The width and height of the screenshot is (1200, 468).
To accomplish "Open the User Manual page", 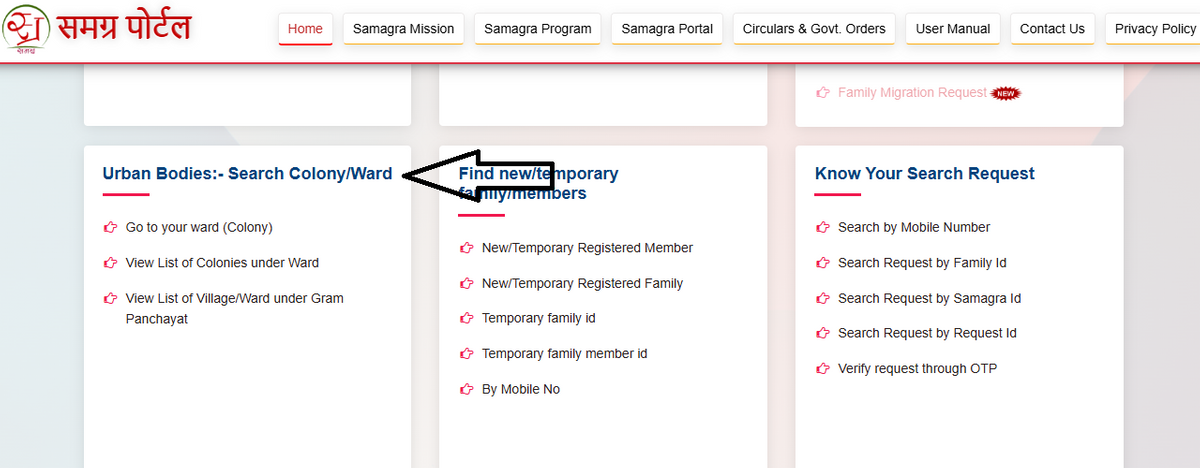I will click(953, 29).
